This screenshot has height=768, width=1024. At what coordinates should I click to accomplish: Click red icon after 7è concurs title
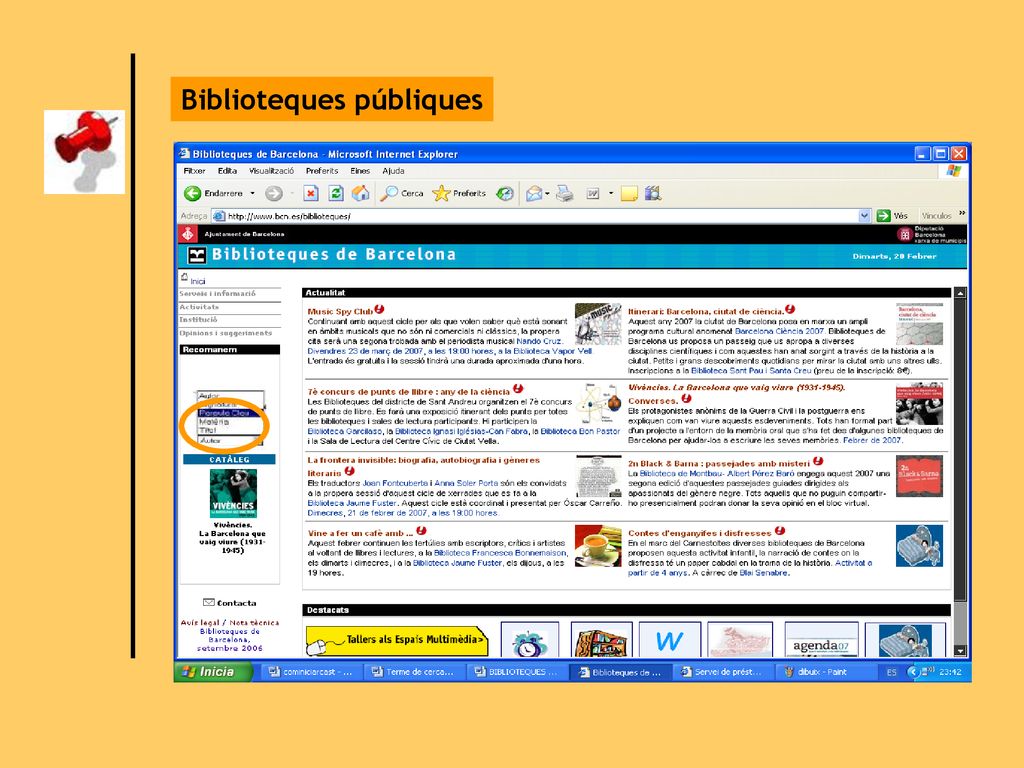coord(518,389)
